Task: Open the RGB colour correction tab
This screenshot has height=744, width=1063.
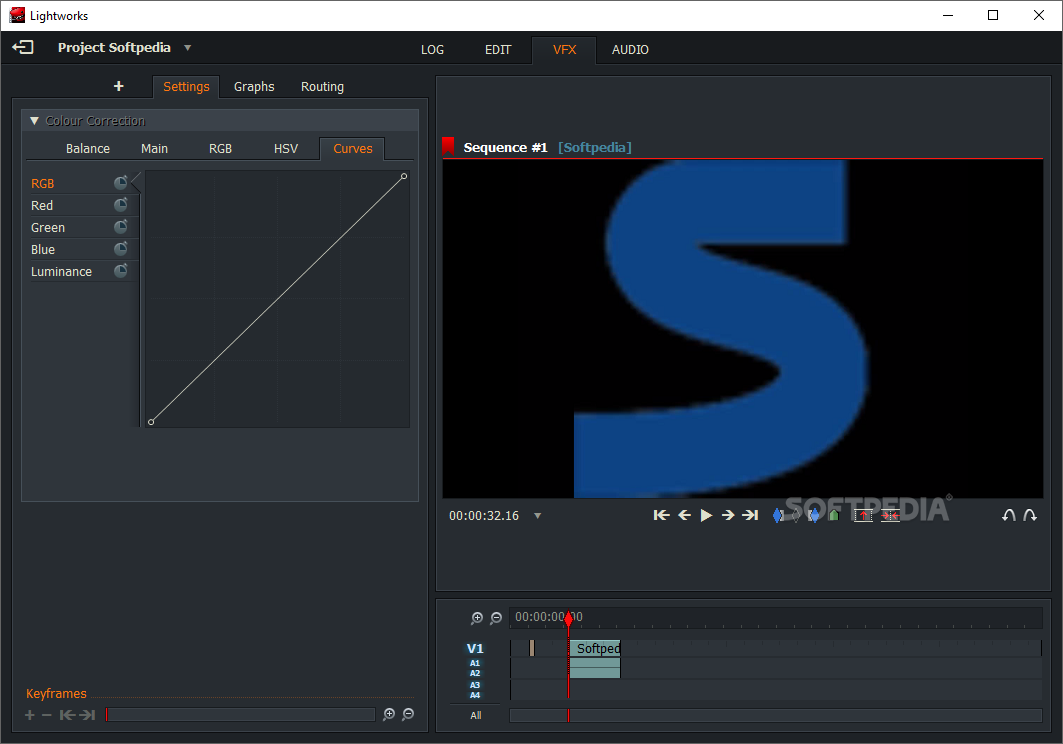Action: [220, 149]
